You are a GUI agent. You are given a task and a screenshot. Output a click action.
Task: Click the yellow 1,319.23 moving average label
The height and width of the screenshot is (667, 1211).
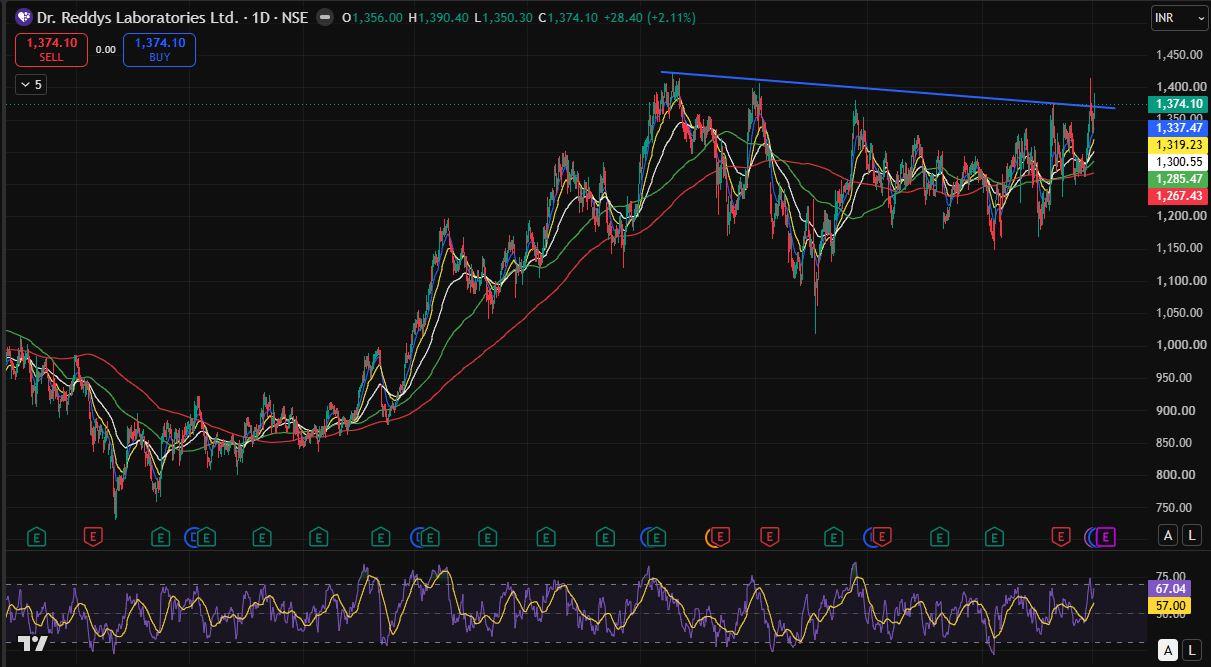1178,145
